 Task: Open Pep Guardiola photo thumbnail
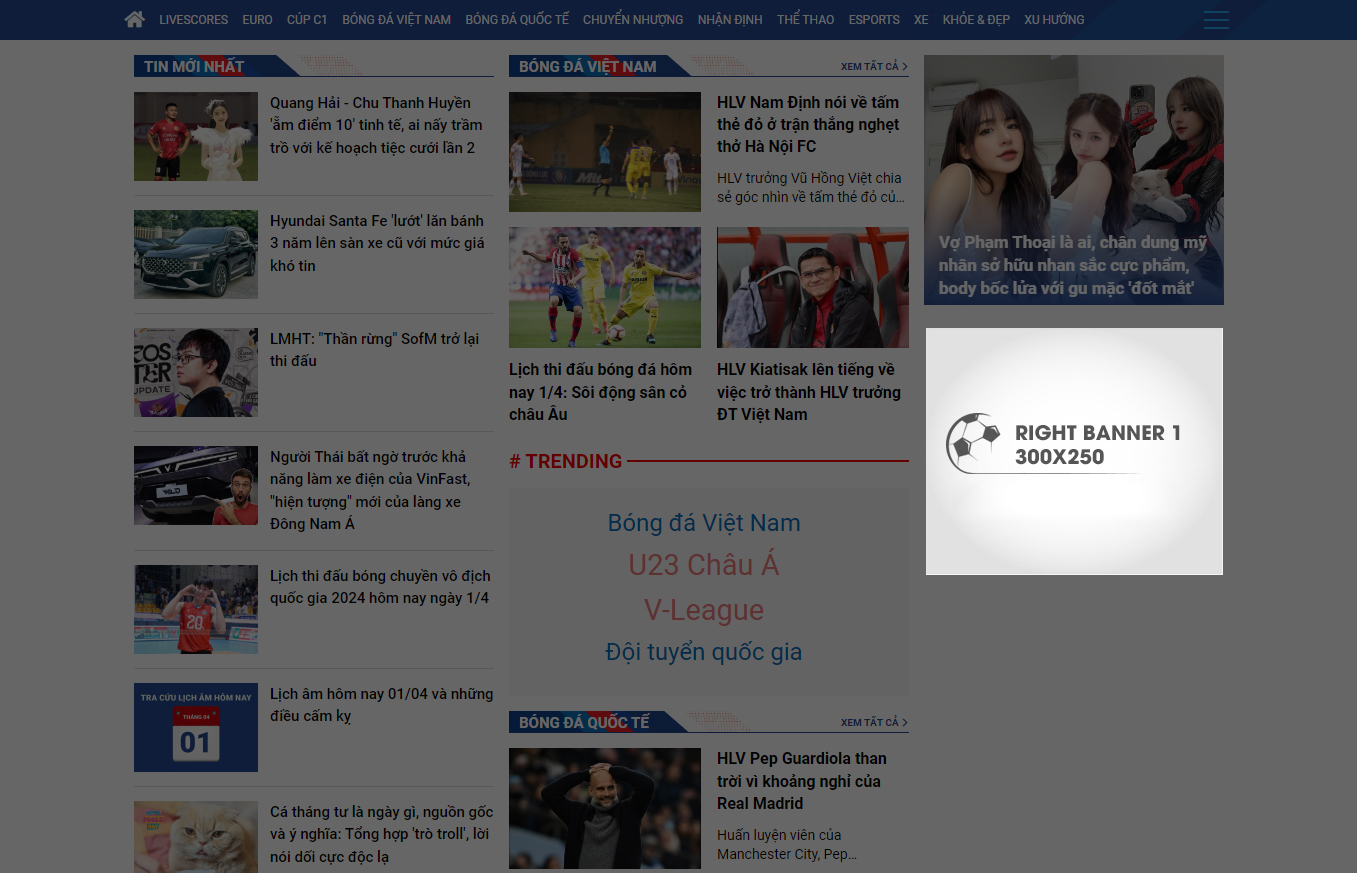[605, 808]
